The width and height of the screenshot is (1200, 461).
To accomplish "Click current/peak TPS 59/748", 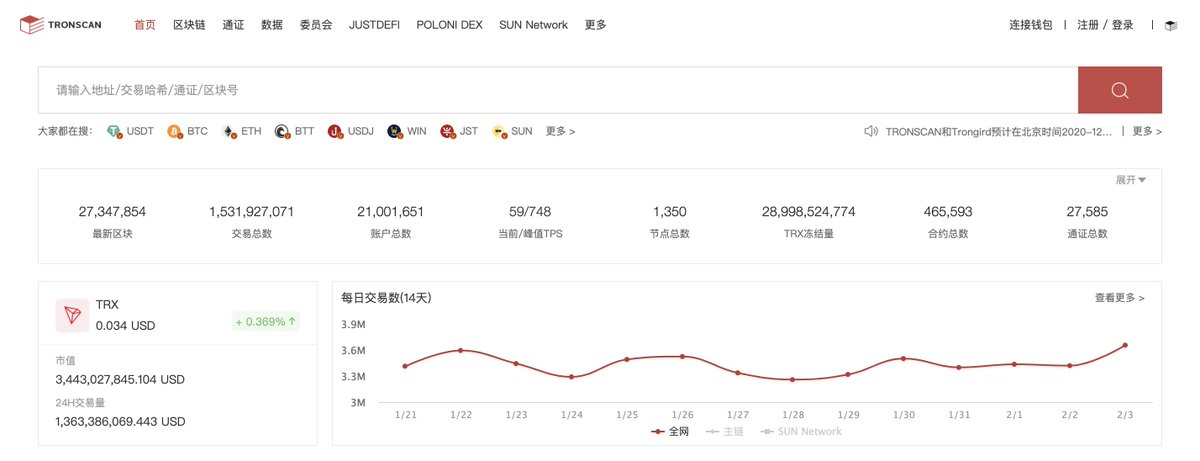I will [x=530, y=212].
